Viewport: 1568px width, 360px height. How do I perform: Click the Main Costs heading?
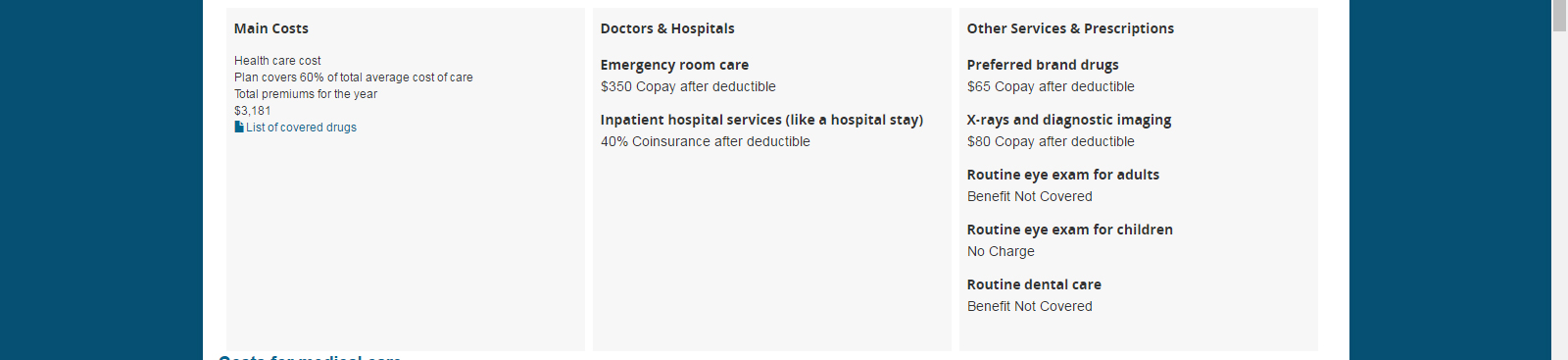pos(271,28)
